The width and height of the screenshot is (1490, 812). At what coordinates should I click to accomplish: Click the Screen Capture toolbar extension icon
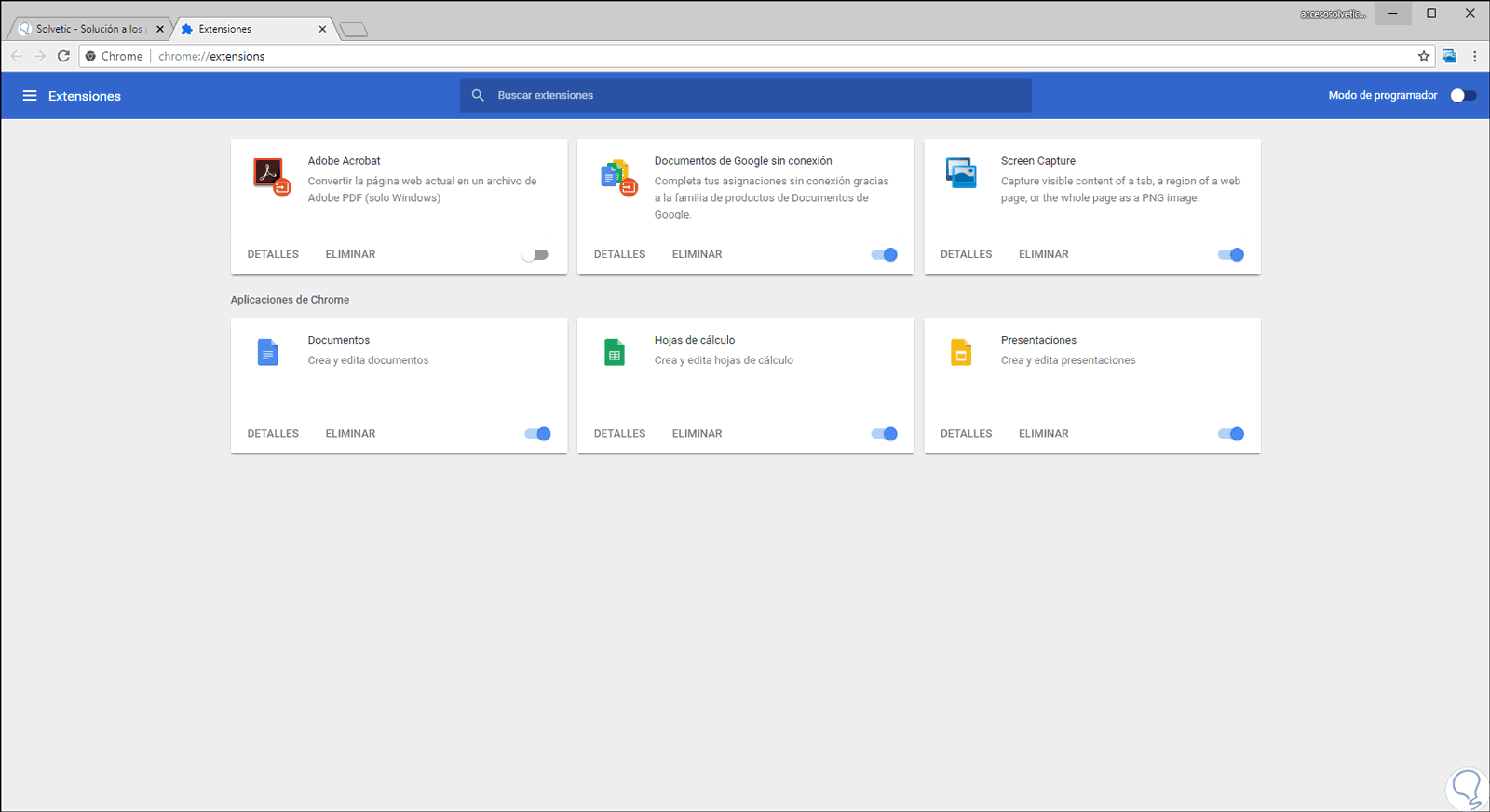pos(1449,56)
